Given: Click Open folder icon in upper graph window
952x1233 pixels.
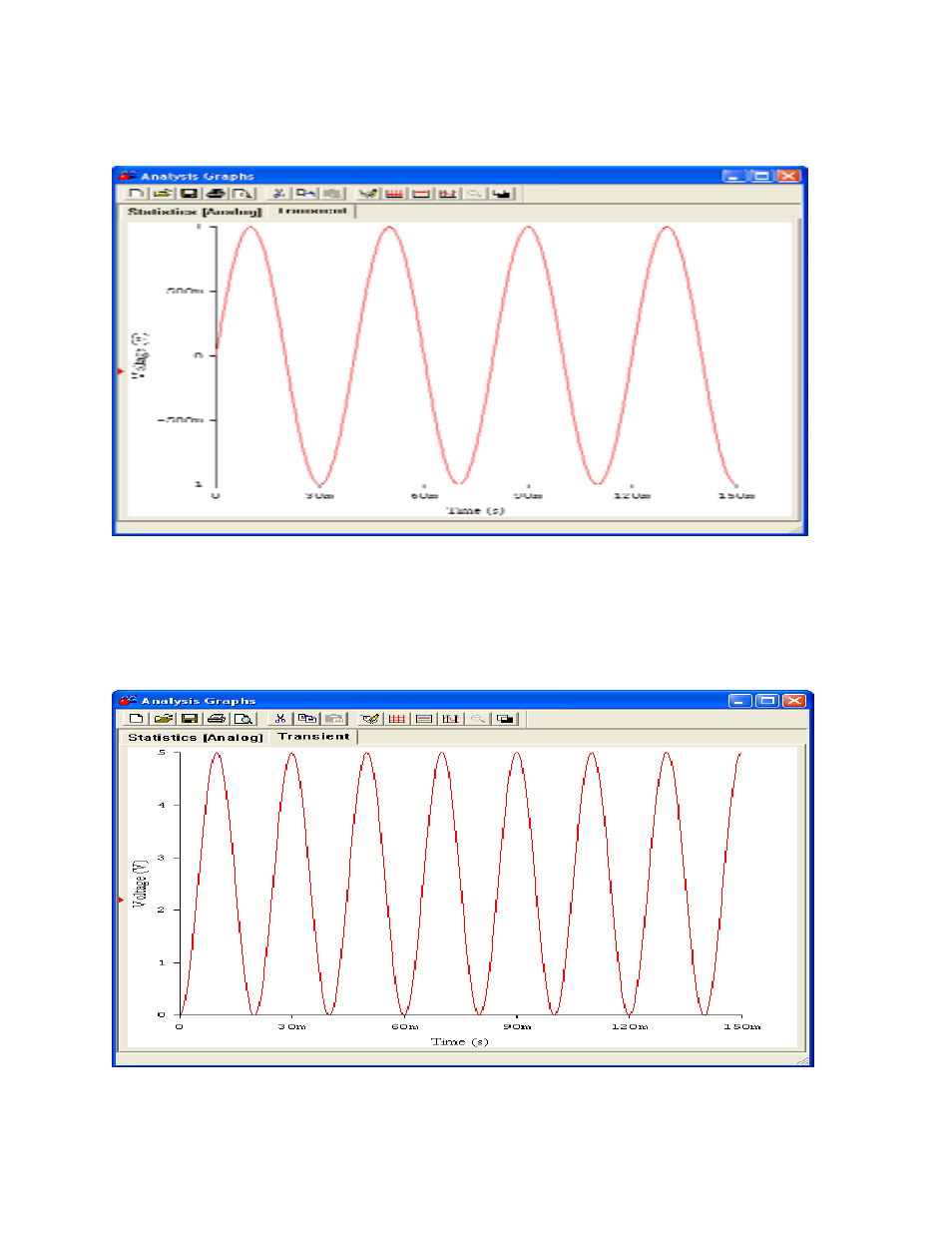Looking at the screenshot, I should [x=163, y=194].
